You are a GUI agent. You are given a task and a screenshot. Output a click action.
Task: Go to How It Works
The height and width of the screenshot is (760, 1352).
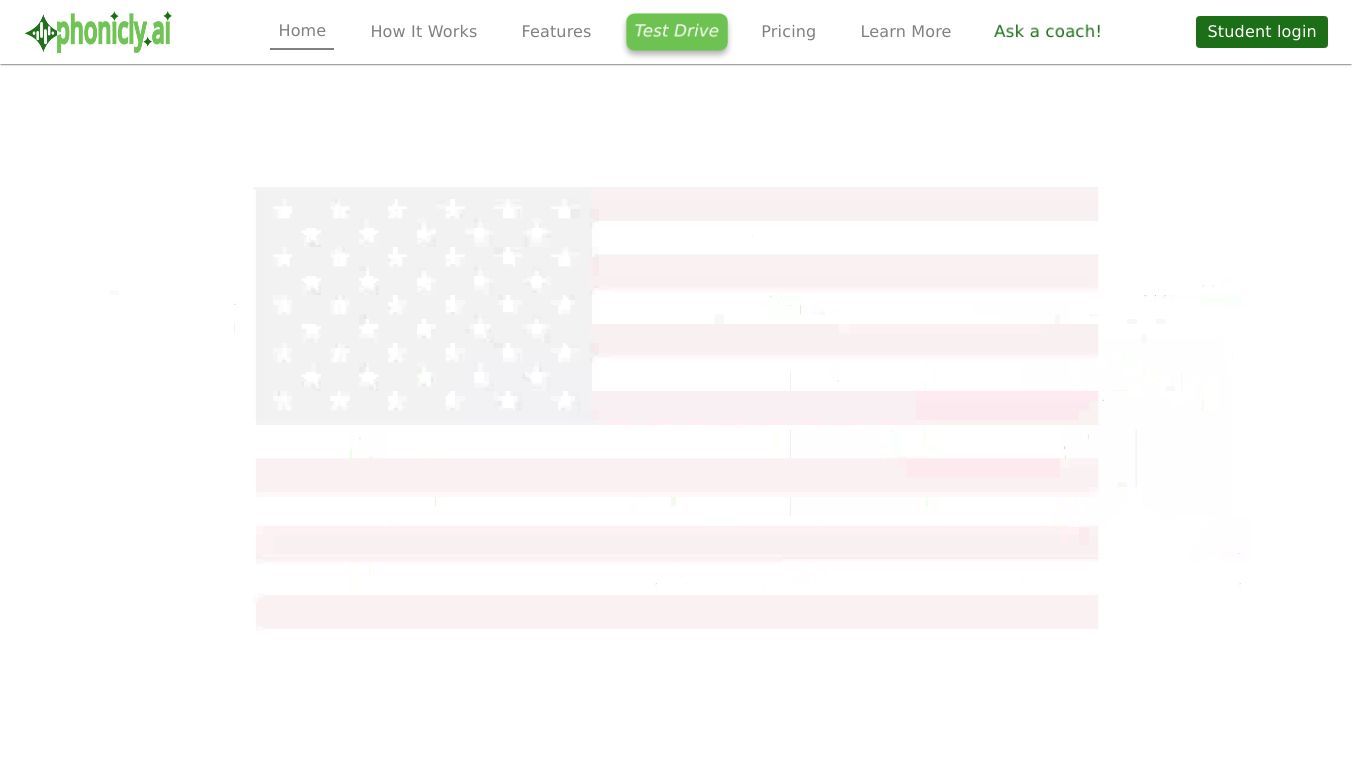424,32
